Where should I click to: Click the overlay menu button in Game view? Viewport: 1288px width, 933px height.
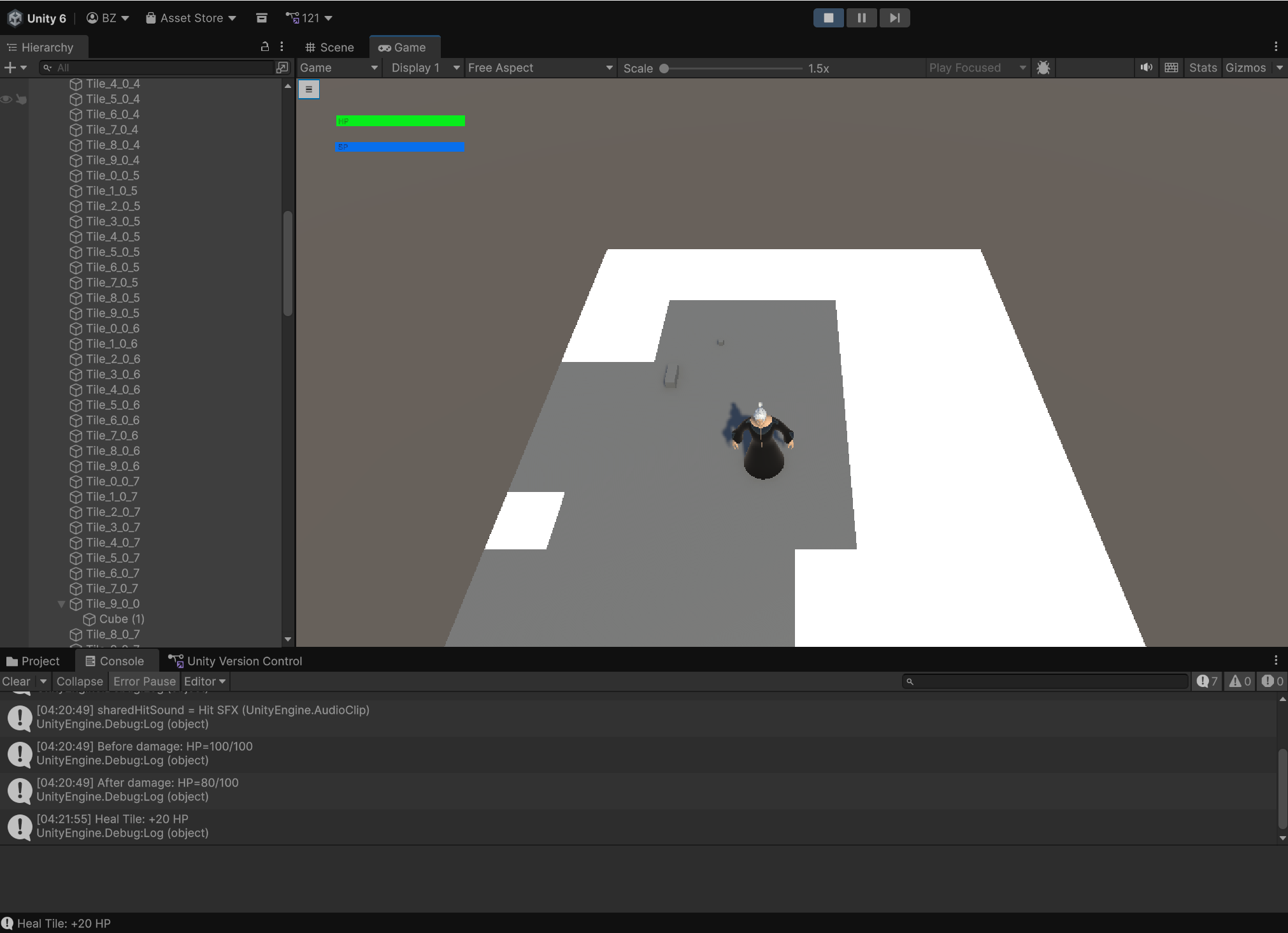coord(309,89)
